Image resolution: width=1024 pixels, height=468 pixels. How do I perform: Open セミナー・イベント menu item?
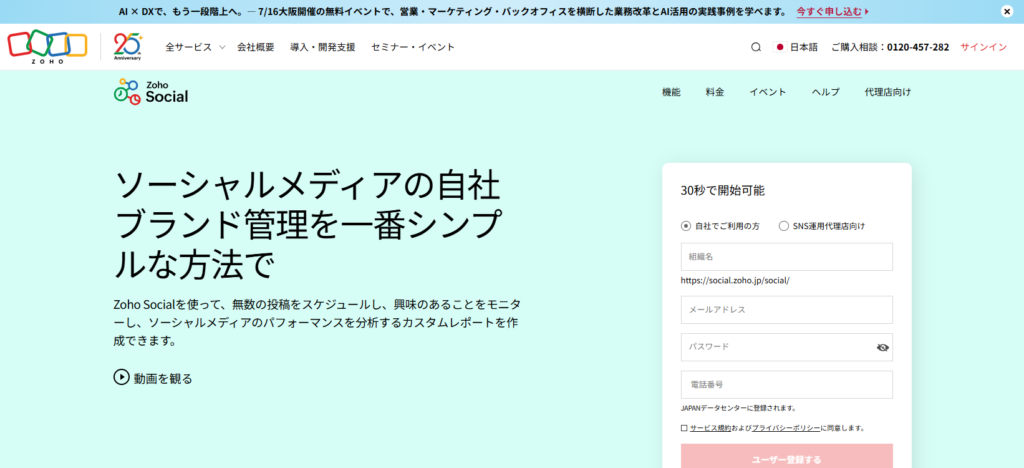pos(413,47)
